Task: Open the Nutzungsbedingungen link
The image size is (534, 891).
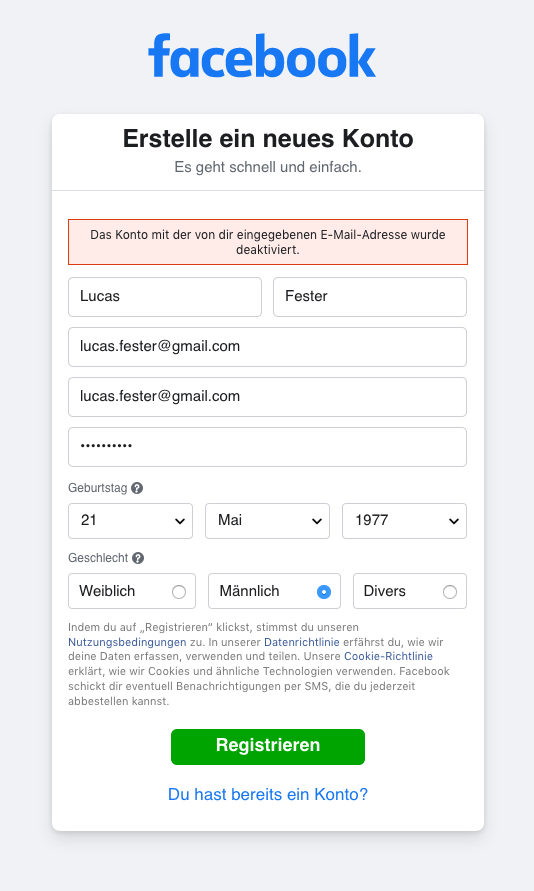Action: point(127,642)
